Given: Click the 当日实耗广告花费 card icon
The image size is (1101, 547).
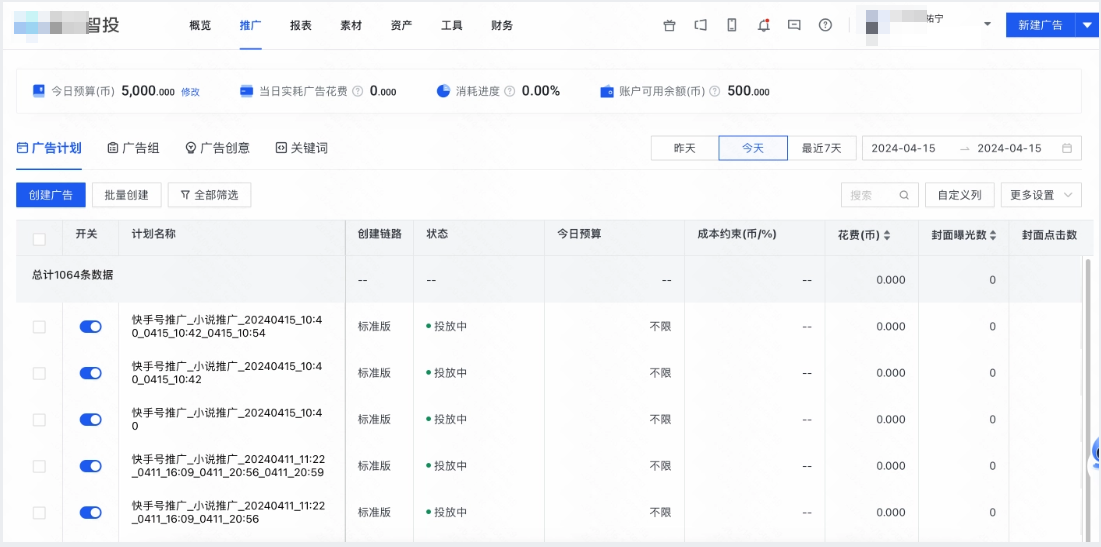Looking at the screenshot, I should (246, 91).
